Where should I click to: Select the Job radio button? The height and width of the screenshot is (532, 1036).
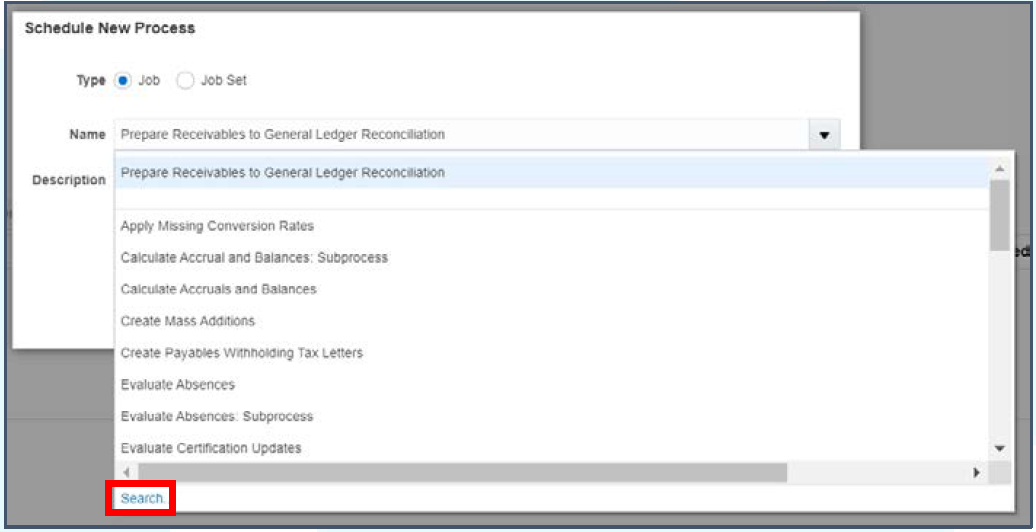(123, 81)
